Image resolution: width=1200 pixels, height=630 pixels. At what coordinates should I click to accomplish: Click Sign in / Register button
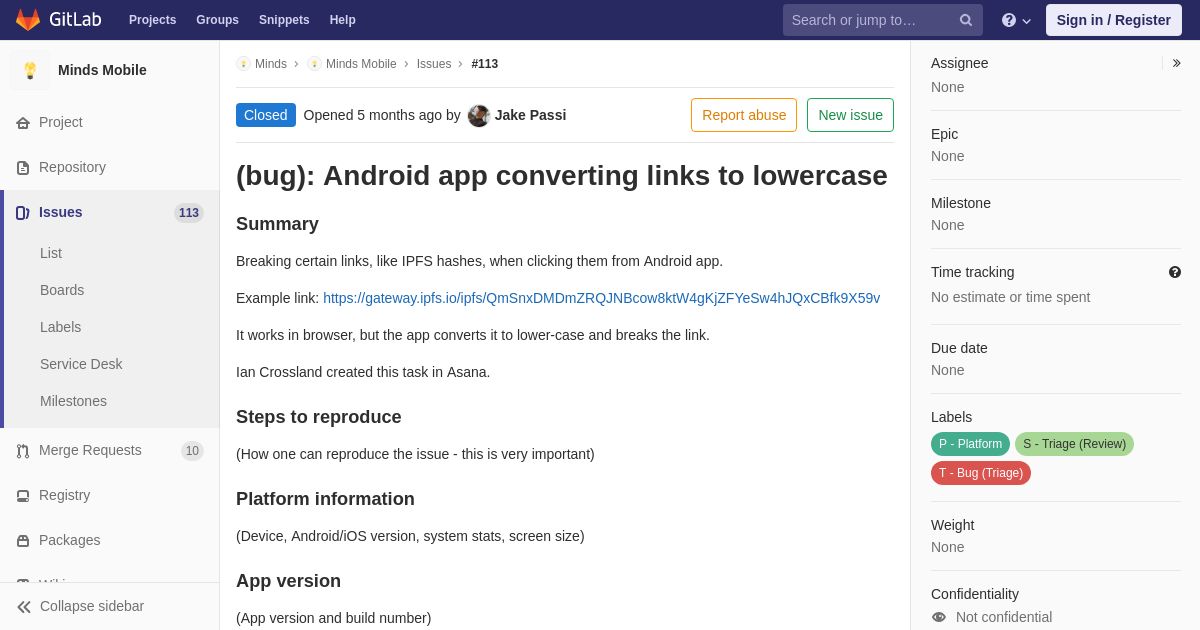coord(1113,20)
